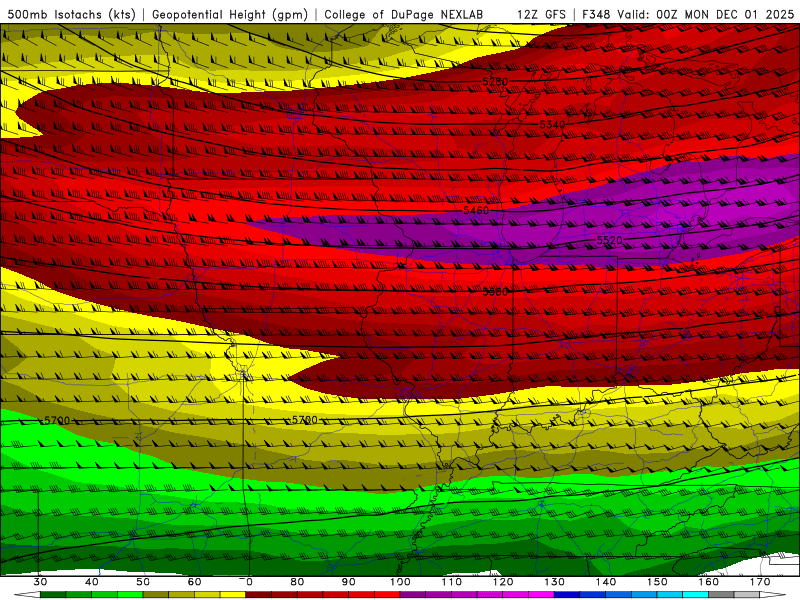Click the 5460 height contour label
The width and height of the screenshot is (800, 600).
(x=476, y=210)
